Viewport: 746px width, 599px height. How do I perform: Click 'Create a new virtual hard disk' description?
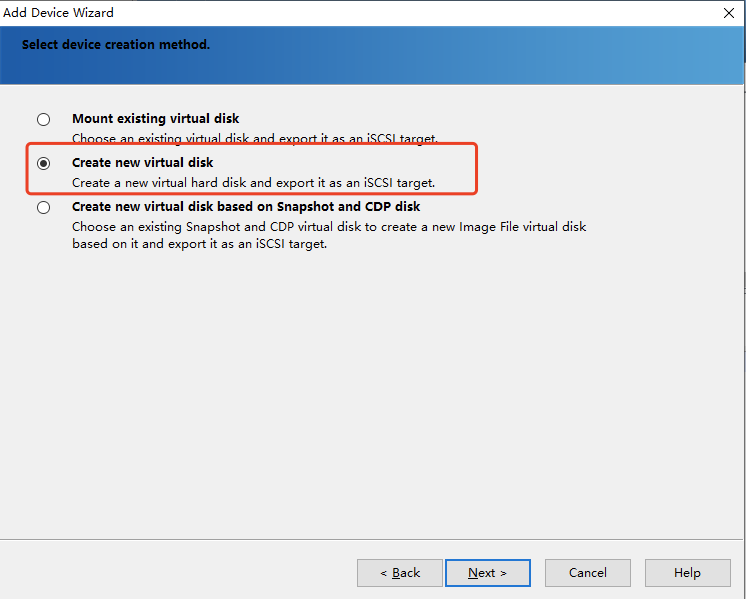click(253, 183)
